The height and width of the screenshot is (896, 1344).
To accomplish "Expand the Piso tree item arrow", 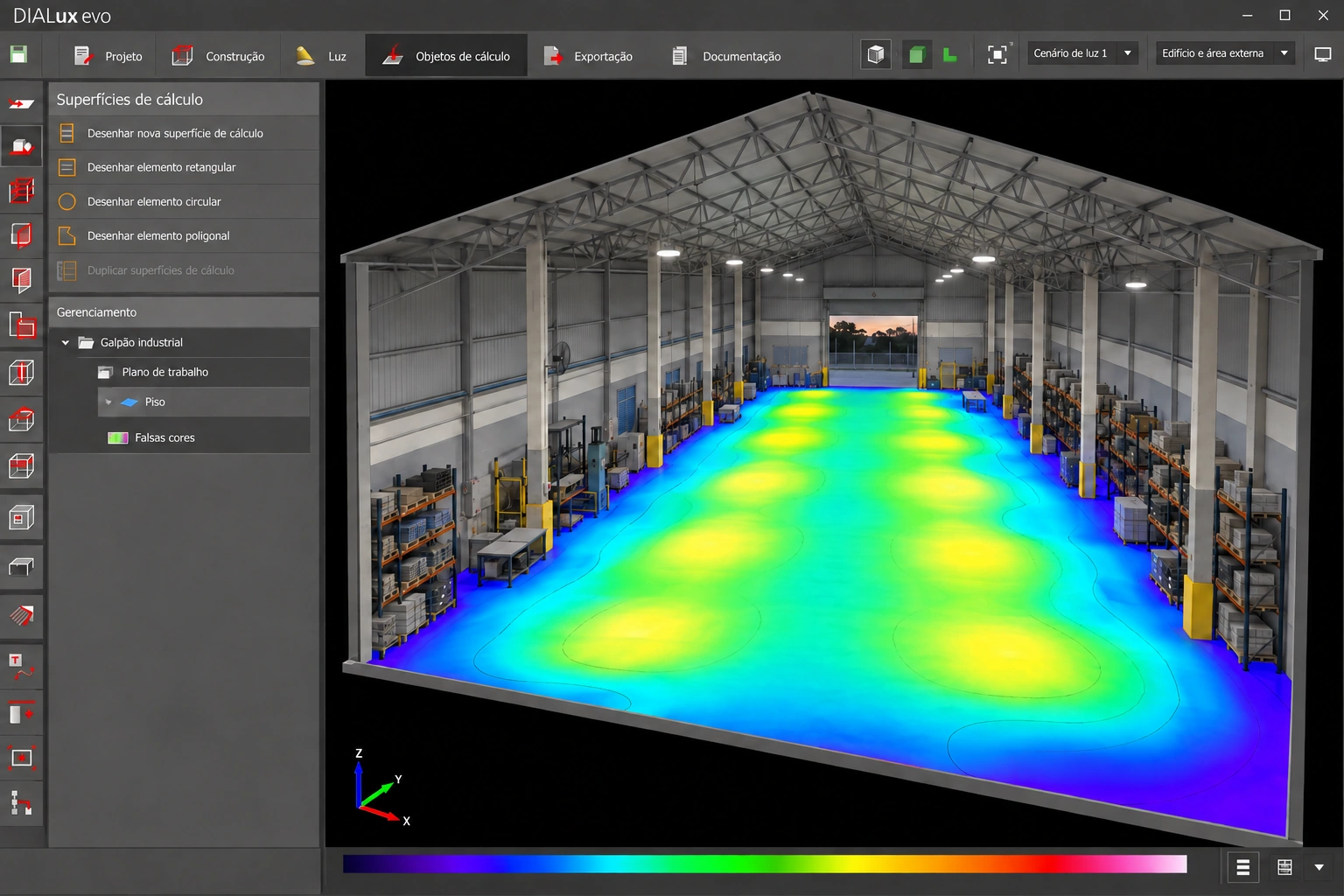I will click(108, 402).
